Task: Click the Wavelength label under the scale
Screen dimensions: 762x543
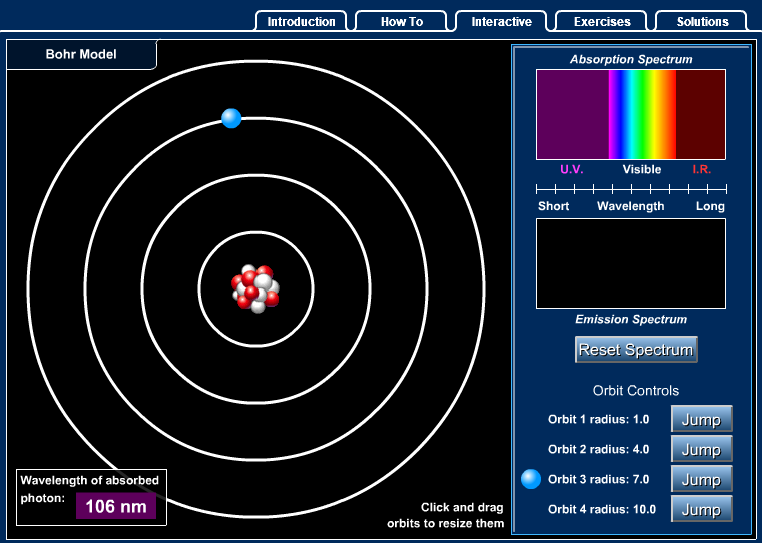Action: pyautogui.click(x=630, y=206)
